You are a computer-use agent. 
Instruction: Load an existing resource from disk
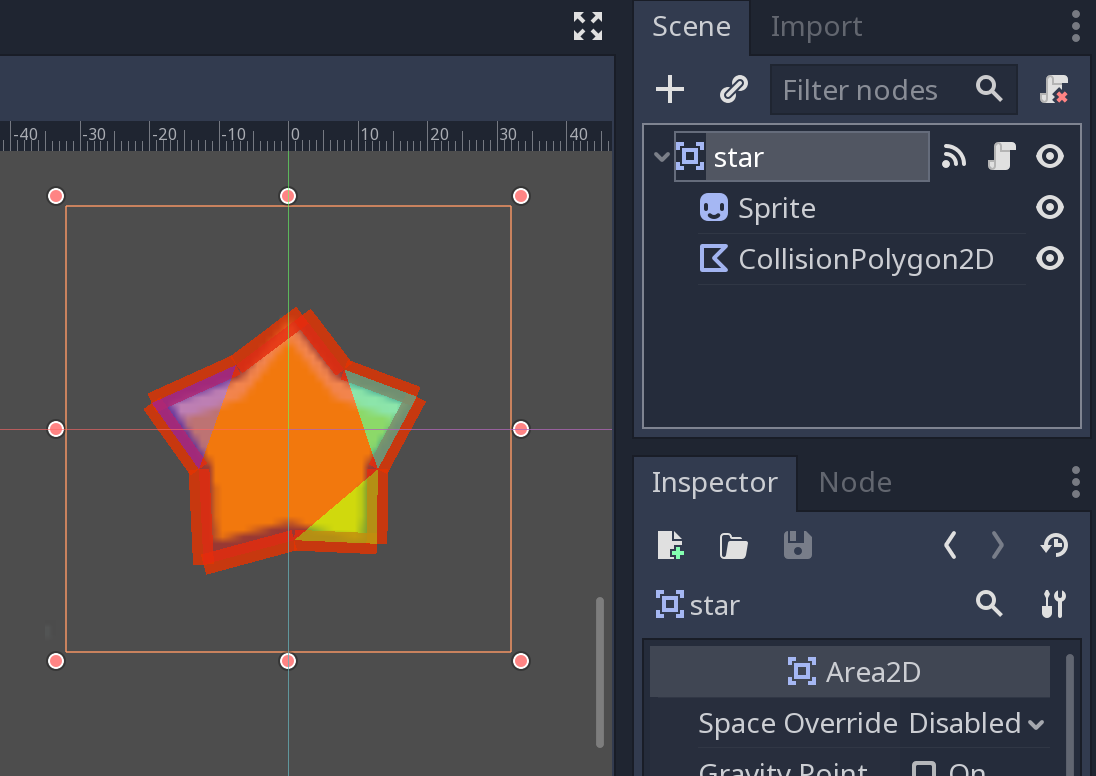[x=734, y=545]
